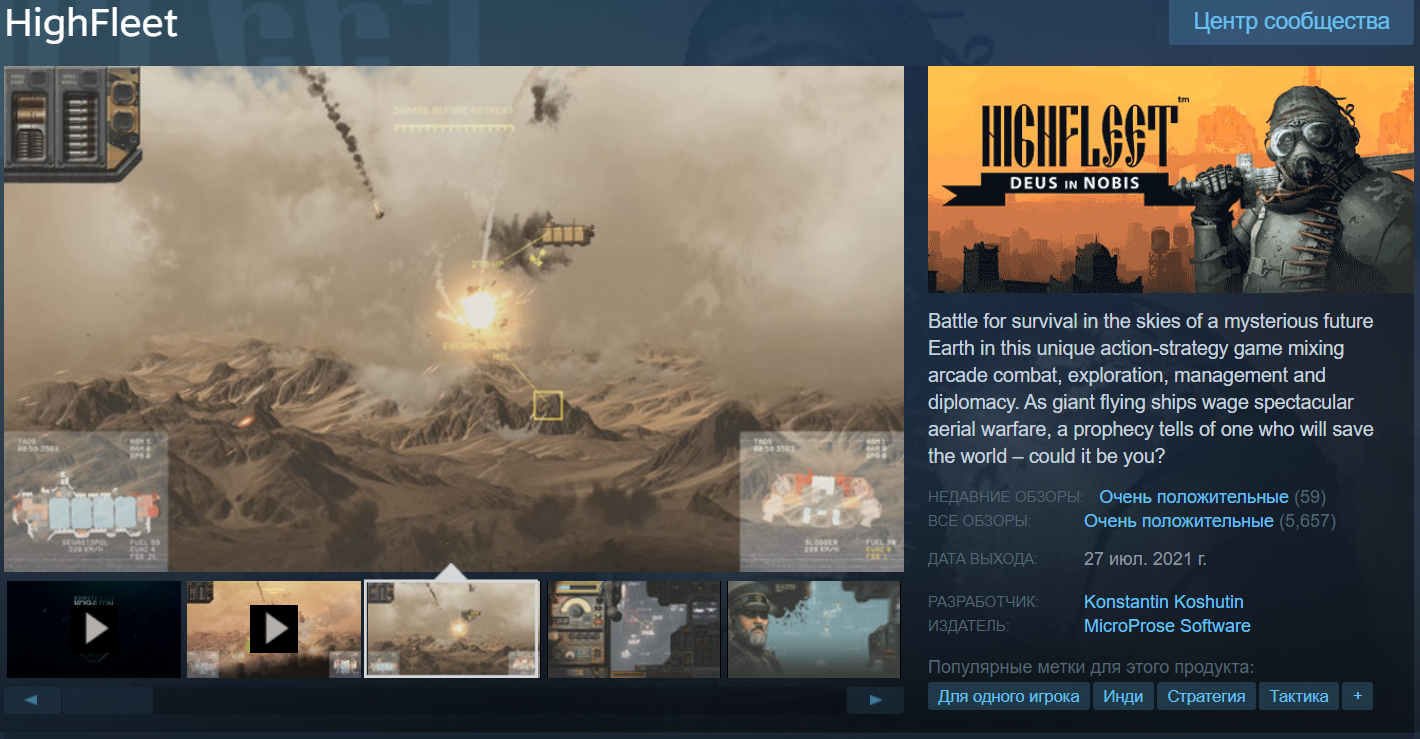This screenshot has height=739, width=1420.
Task: Select the Инди tag
Action: 1123,696
